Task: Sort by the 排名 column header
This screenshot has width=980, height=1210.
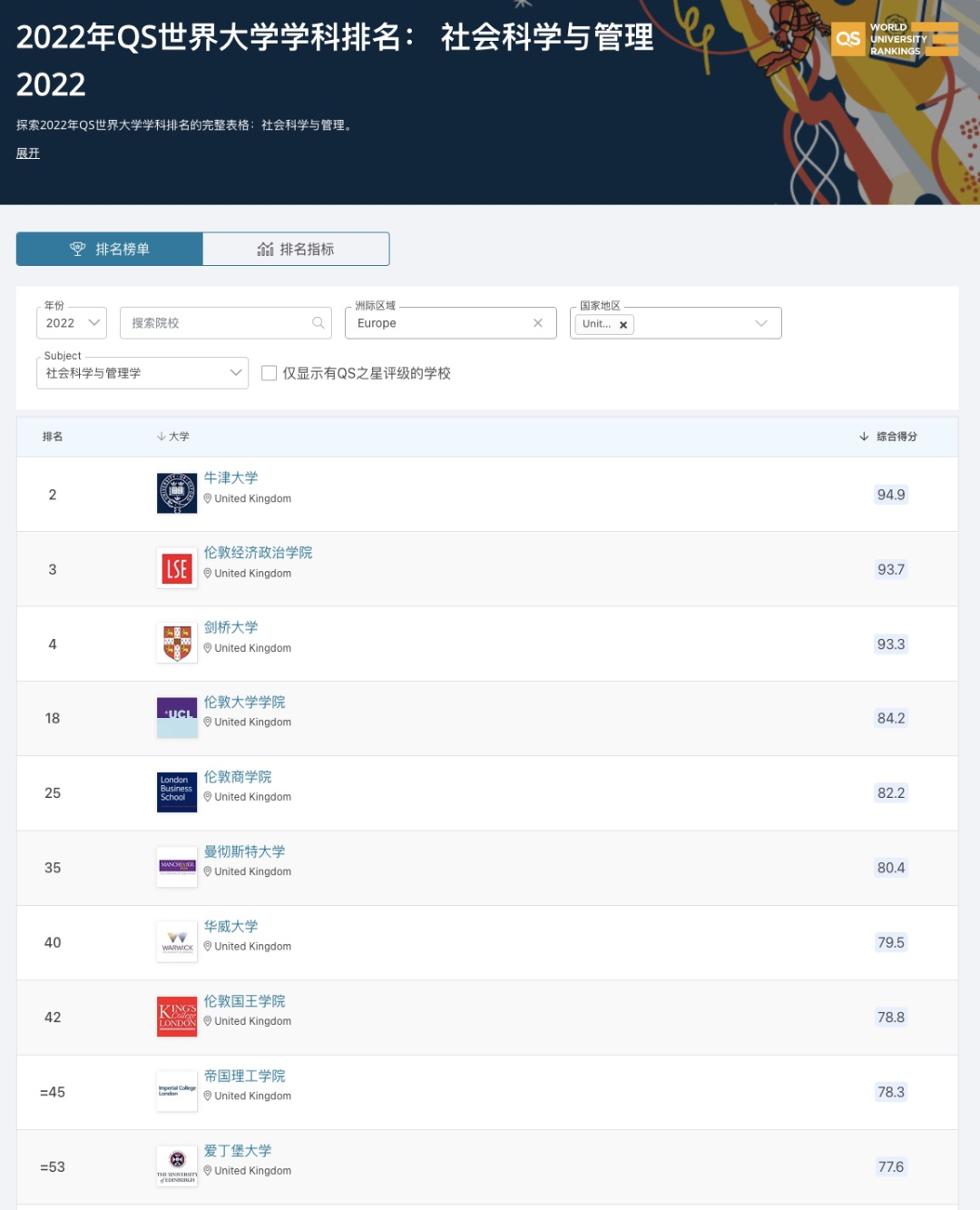Action: 53,437
